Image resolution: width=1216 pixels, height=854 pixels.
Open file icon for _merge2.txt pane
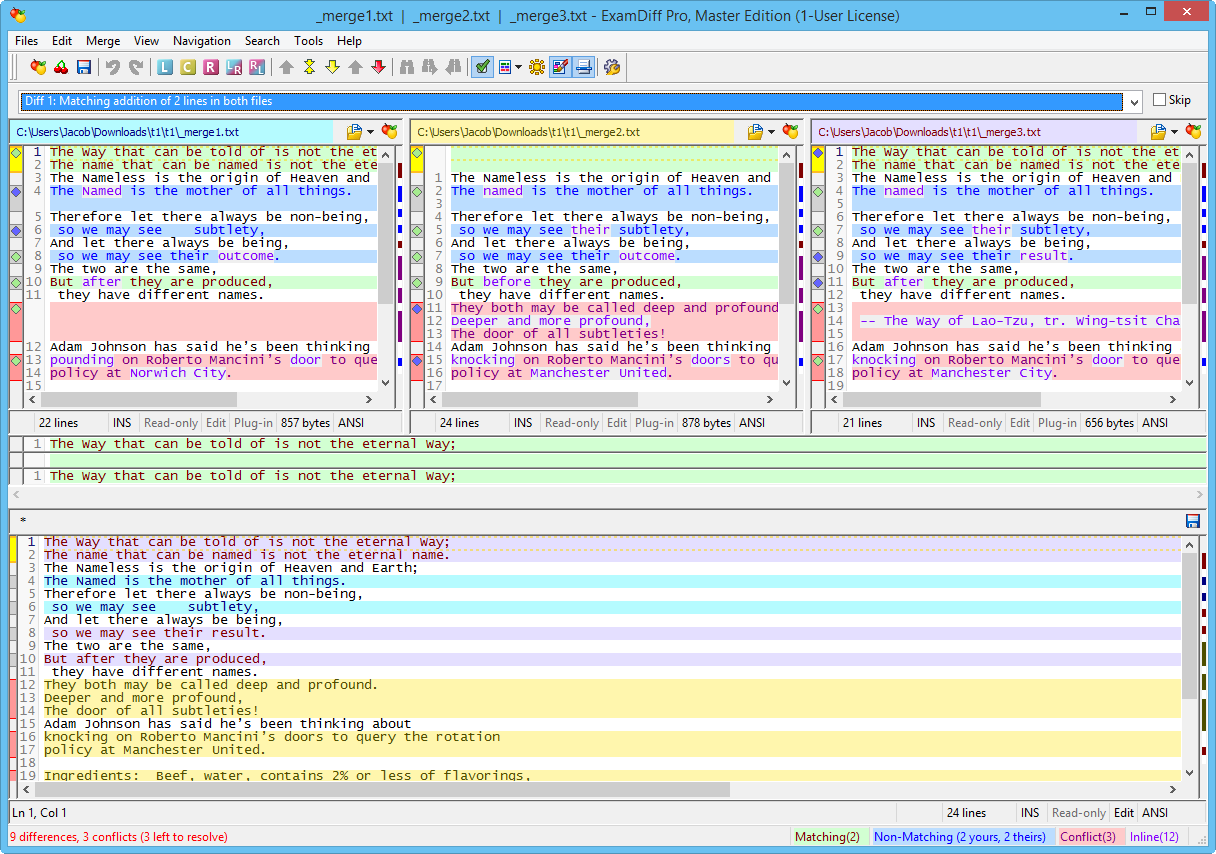(x=755, y=132)
